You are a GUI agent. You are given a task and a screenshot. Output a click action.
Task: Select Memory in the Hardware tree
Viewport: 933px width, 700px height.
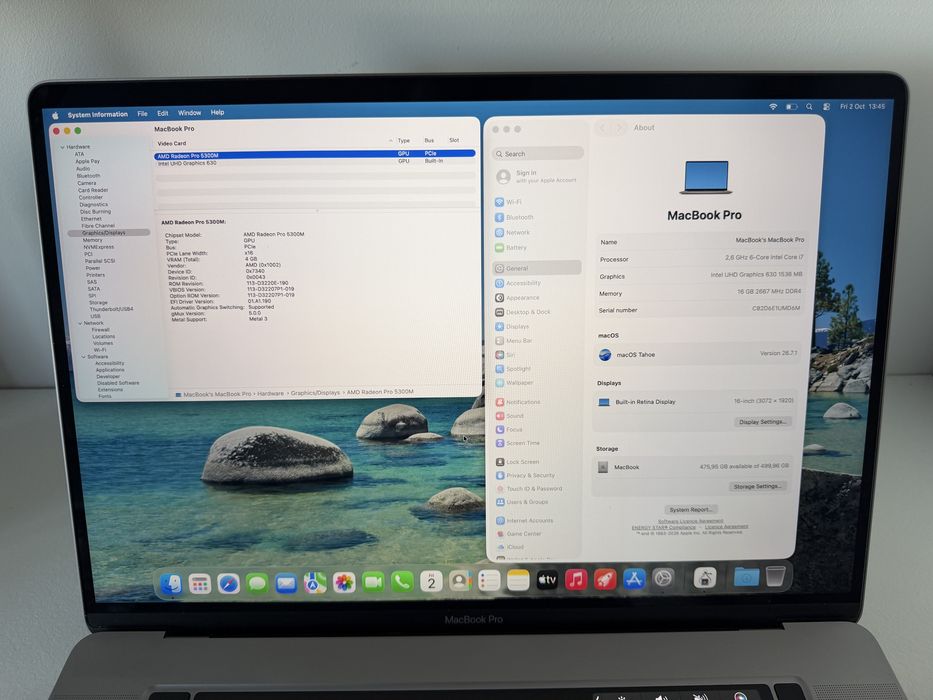(92, 240)
